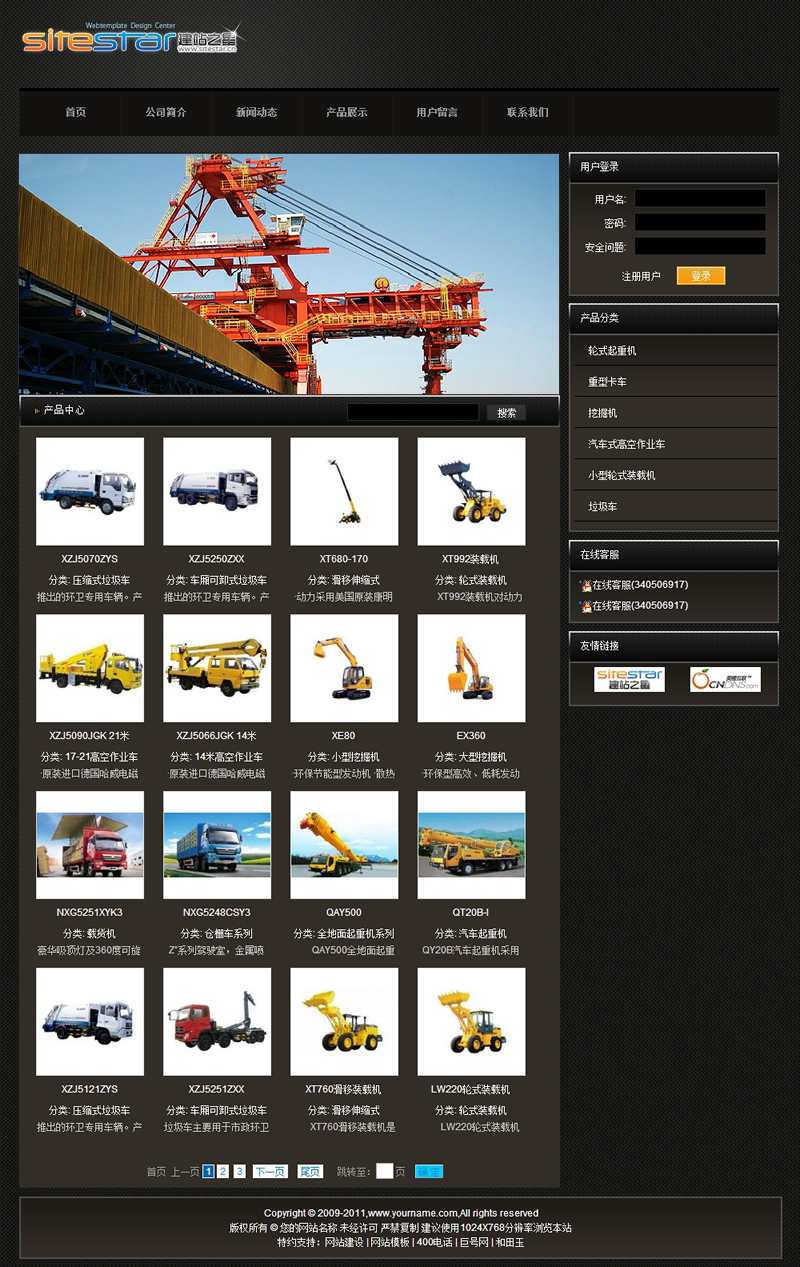Click the 下一页 next page button
The image size is (800, 1267).
pyautogui.click(x=270, y=1171)
